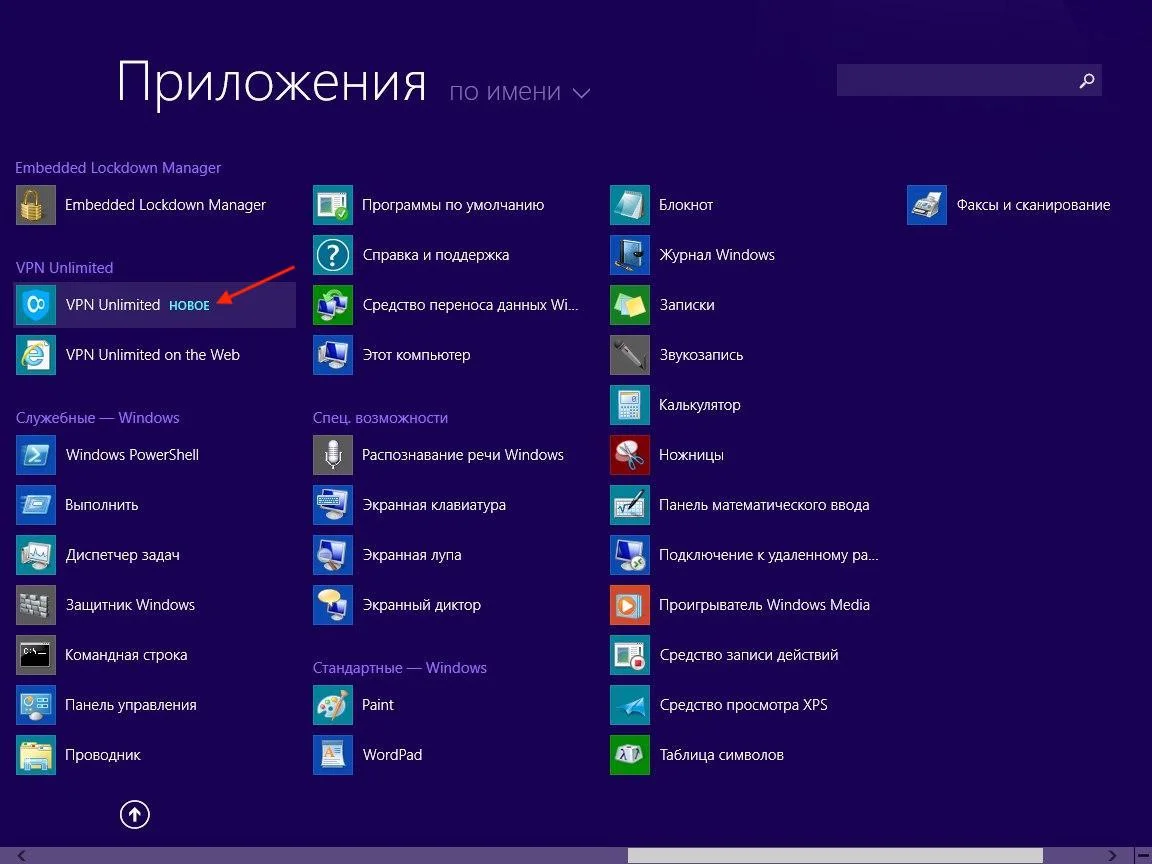Select the 'Служебные — Windows' group header
The height and width of the screenshot is (864, 1152).
pyautogui.click(x=98, y=418)
